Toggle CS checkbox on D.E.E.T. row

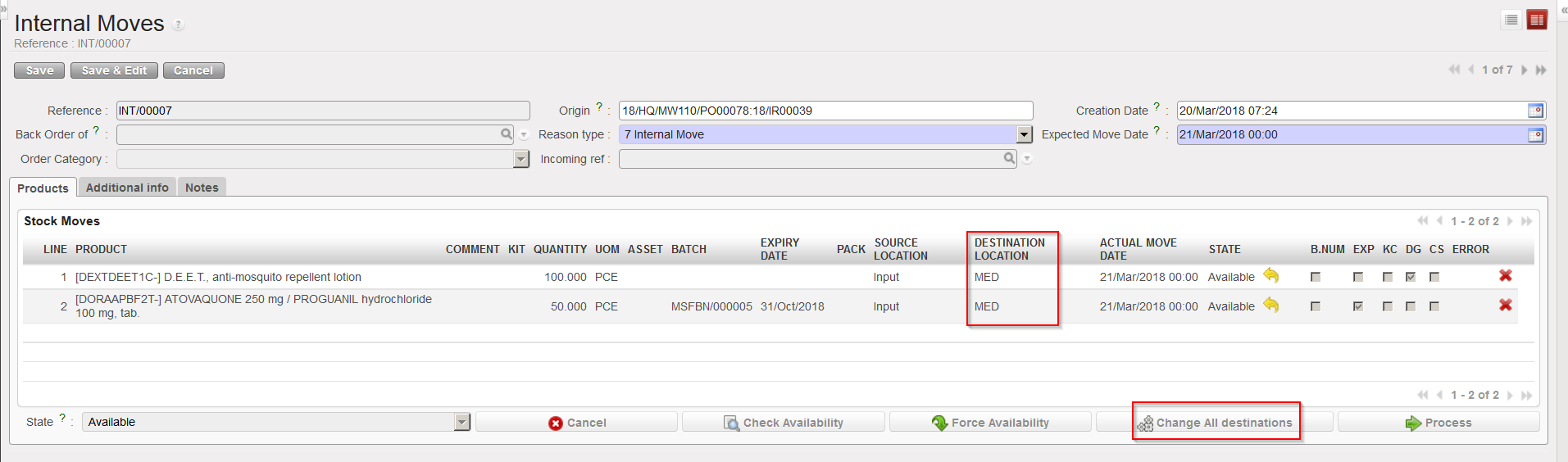point(1434,277)
